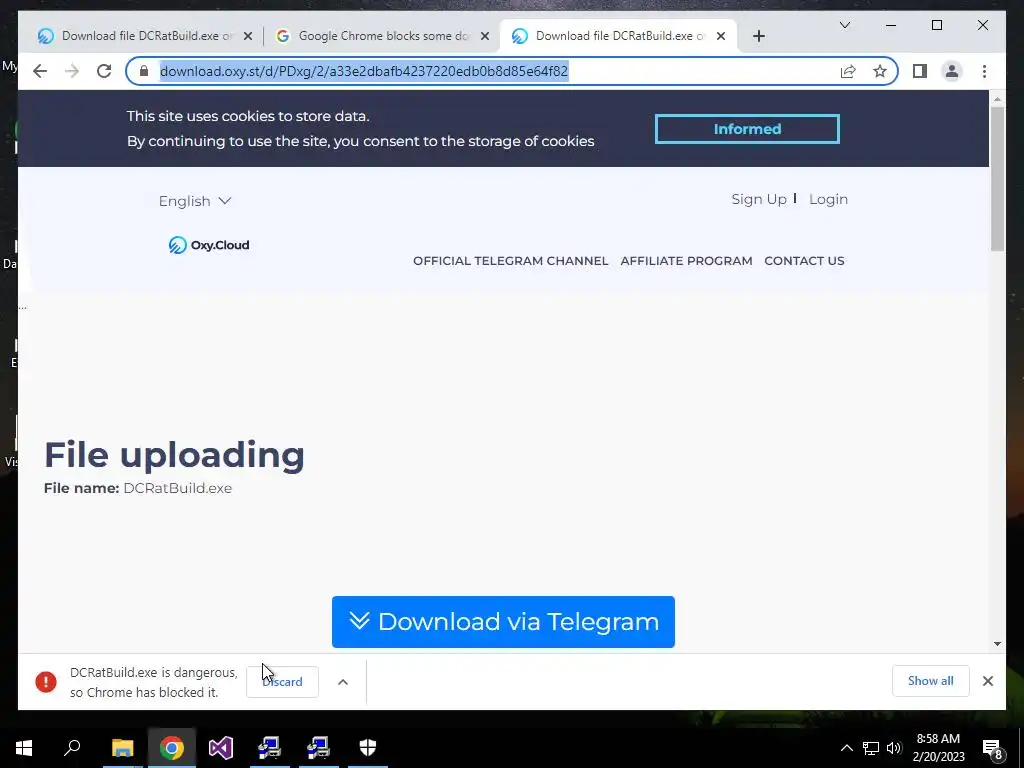This screenshot has height=768, width=1024.
Task: Click the page vertical scrollbar thumb
Action: coord(997,178)
